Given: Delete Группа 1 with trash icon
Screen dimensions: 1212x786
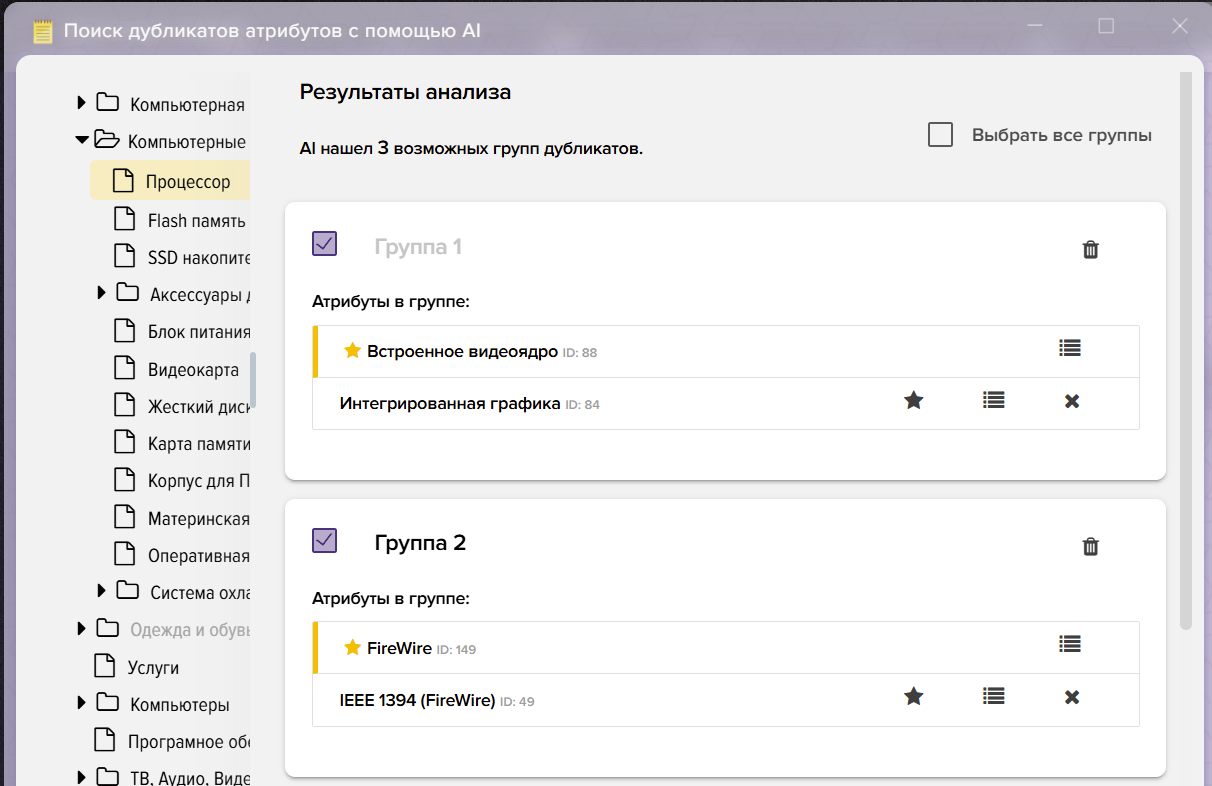Looking at the screenshot, I should pos(1091,250).
